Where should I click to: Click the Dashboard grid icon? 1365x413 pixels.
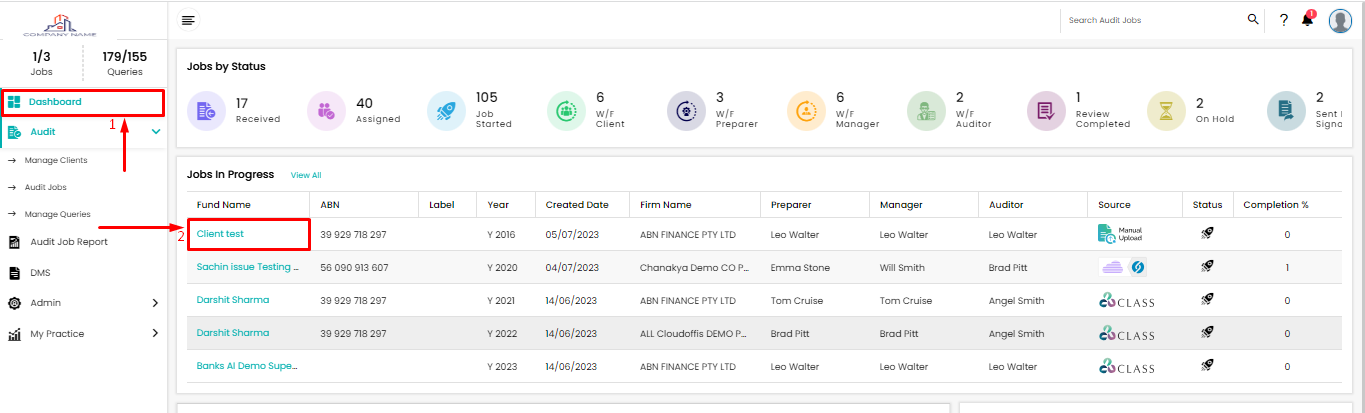15,102
